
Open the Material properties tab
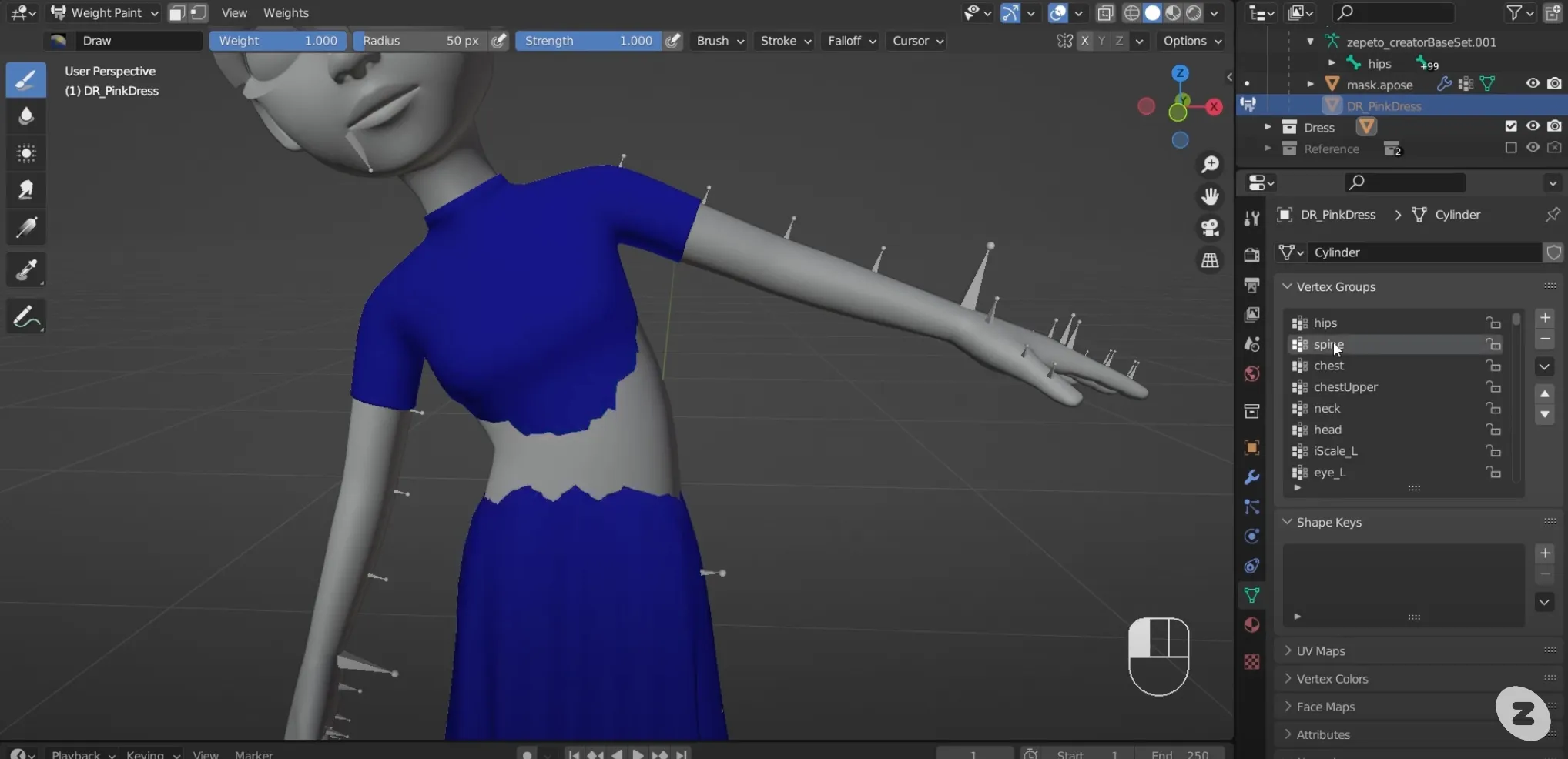pyautogui.click(x=1251, y=625)
